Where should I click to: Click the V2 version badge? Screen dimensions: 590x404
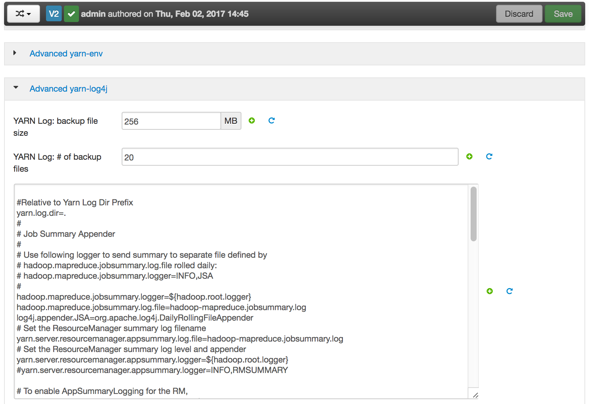pos(54,14)
